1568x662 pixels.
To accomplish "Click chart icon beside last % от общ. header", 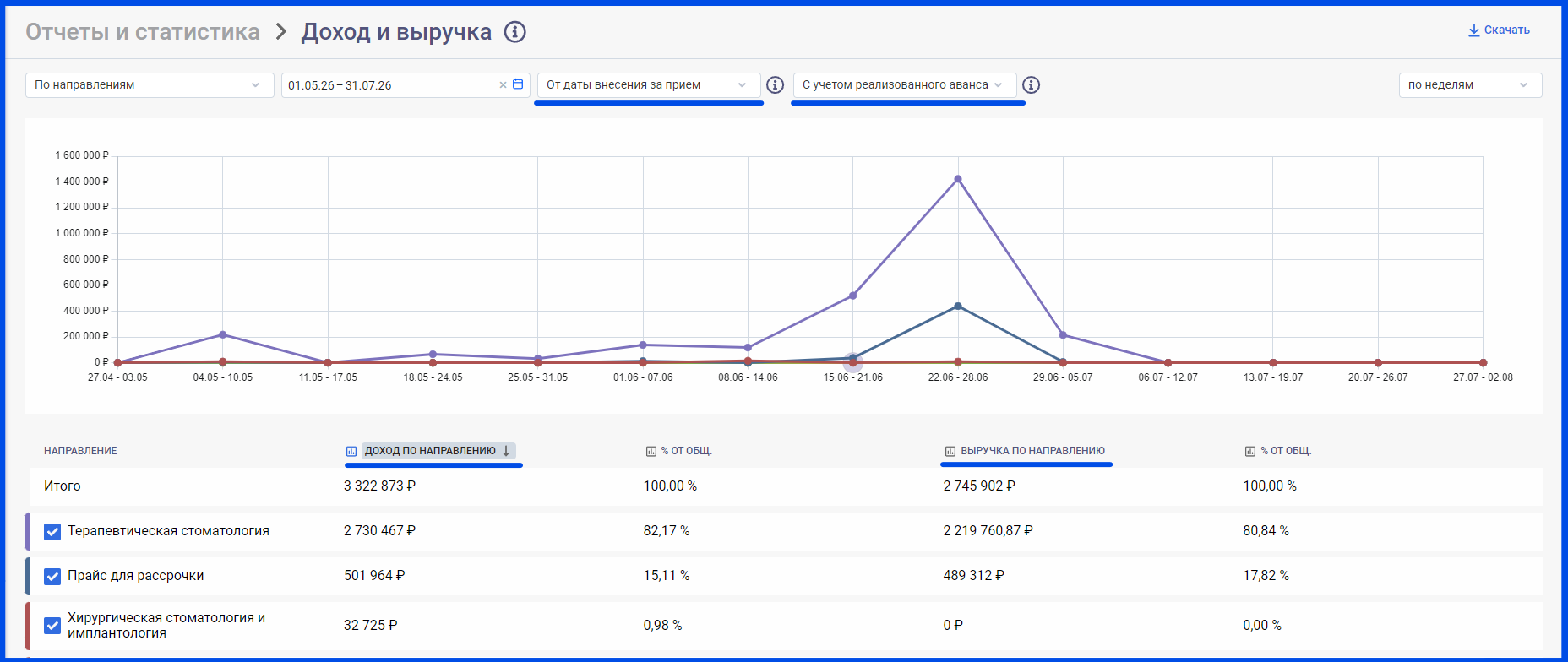I will [1250, 451].
